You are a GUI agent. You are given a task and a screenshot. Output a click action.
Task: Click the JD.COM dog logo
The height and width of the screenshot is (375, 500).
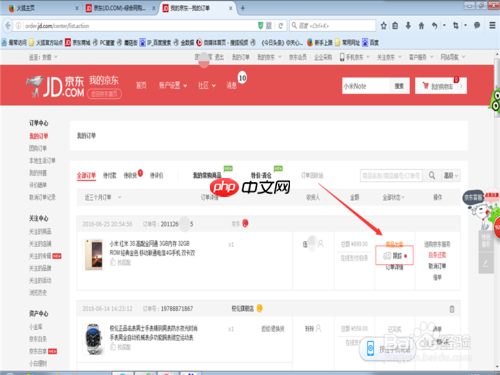(x=35, y=86)
